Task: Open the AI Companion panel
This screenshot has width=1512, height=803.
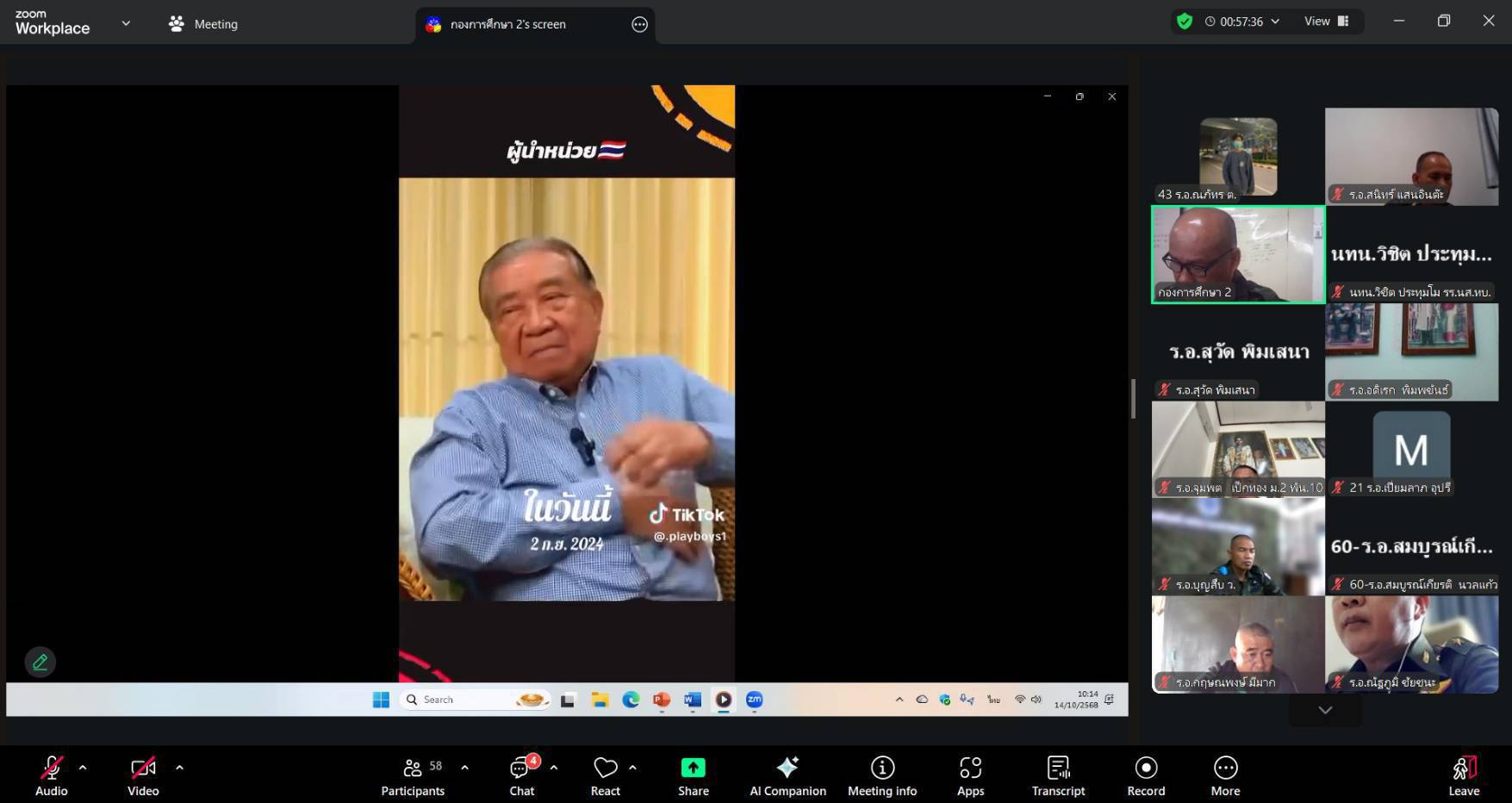Action: (787, 775)
